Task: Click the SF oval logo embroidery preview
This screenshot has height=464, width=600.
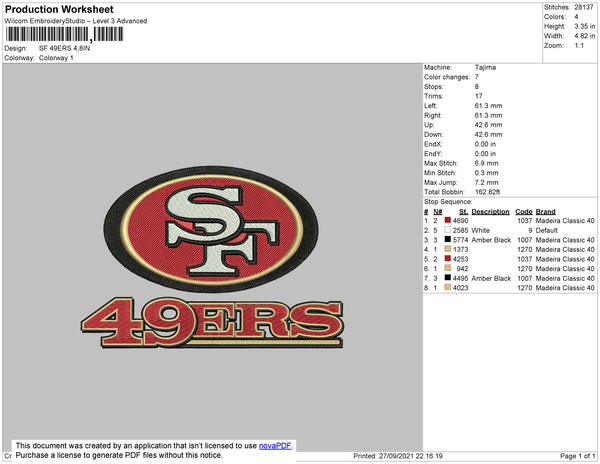Action: (x=211, y=229)
